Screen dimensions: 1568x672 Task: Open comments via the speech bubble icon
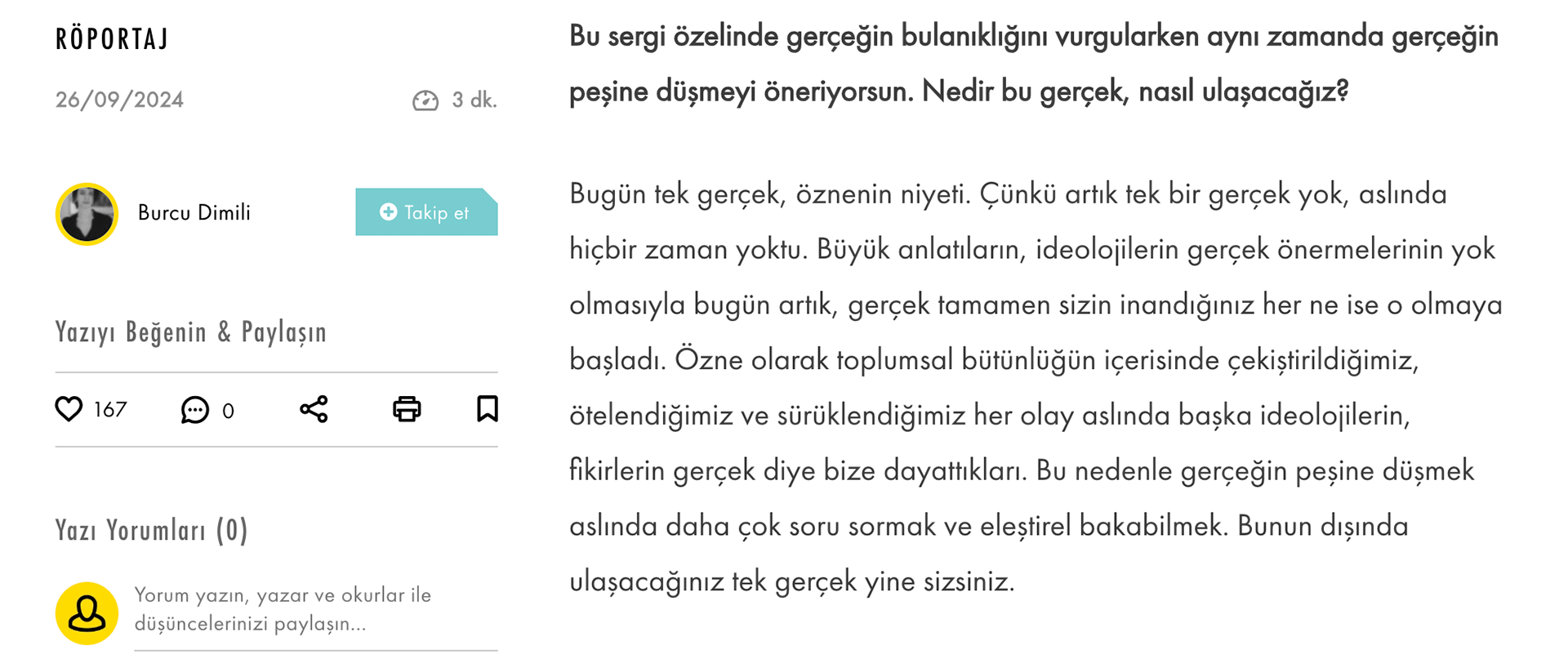tap(194, 410)
